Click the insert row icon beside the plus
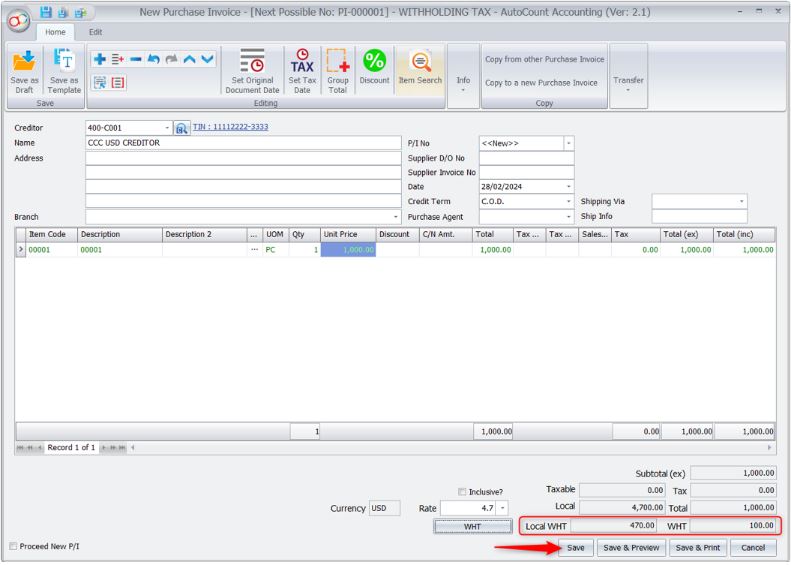 (x=118, y=60)
